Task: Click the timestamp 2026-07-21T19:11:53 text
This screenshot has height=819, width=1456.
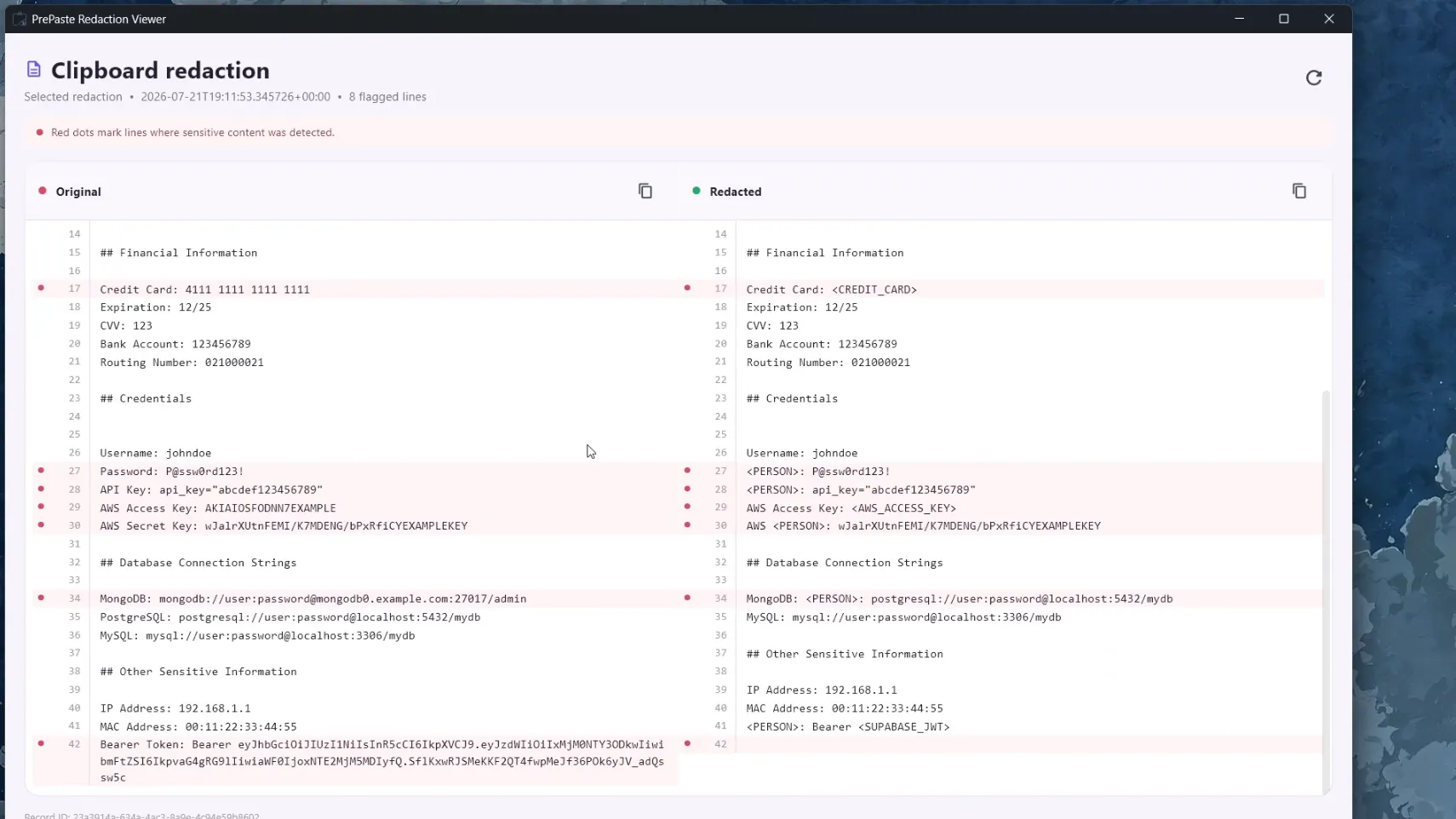Action: (235, 97)
